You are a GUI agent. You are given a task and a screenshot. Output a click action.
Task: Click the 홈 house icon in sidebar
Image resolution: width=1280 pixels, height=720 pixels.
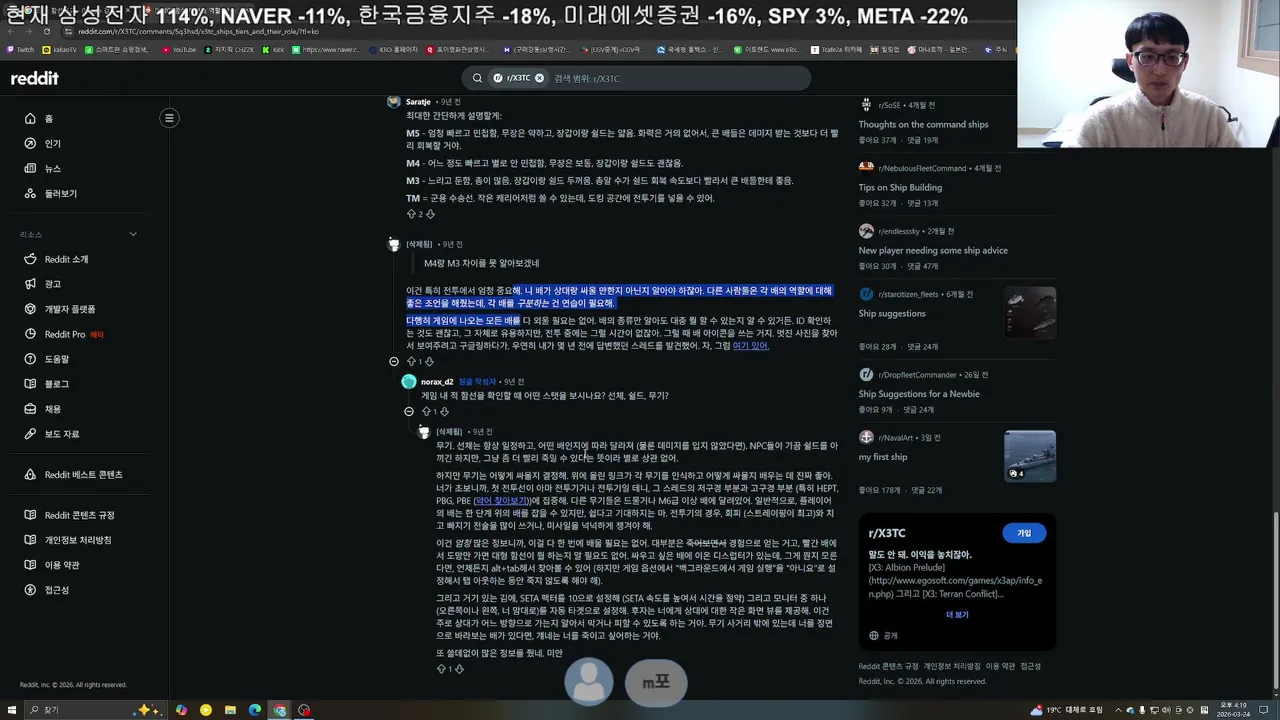(29, 118)
